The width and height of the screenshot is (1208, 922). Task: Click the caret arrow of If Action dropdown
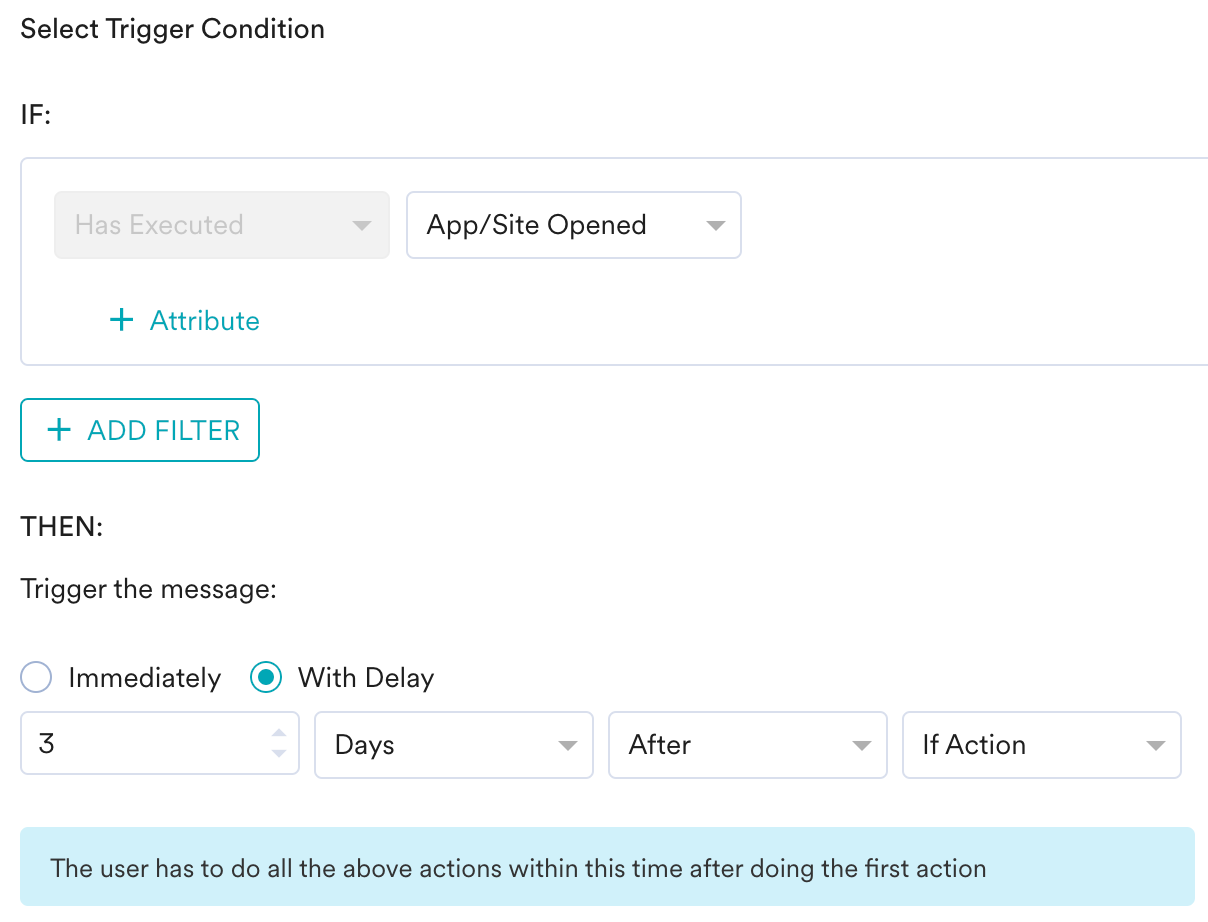tap(1156, 746)
